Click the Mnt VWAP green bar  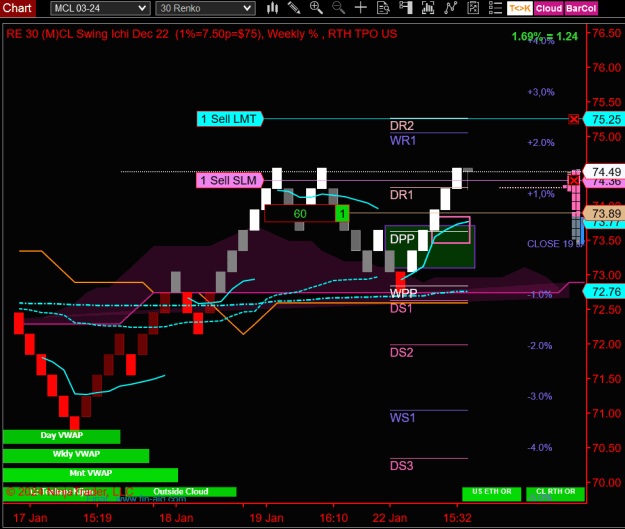[90, 474]
